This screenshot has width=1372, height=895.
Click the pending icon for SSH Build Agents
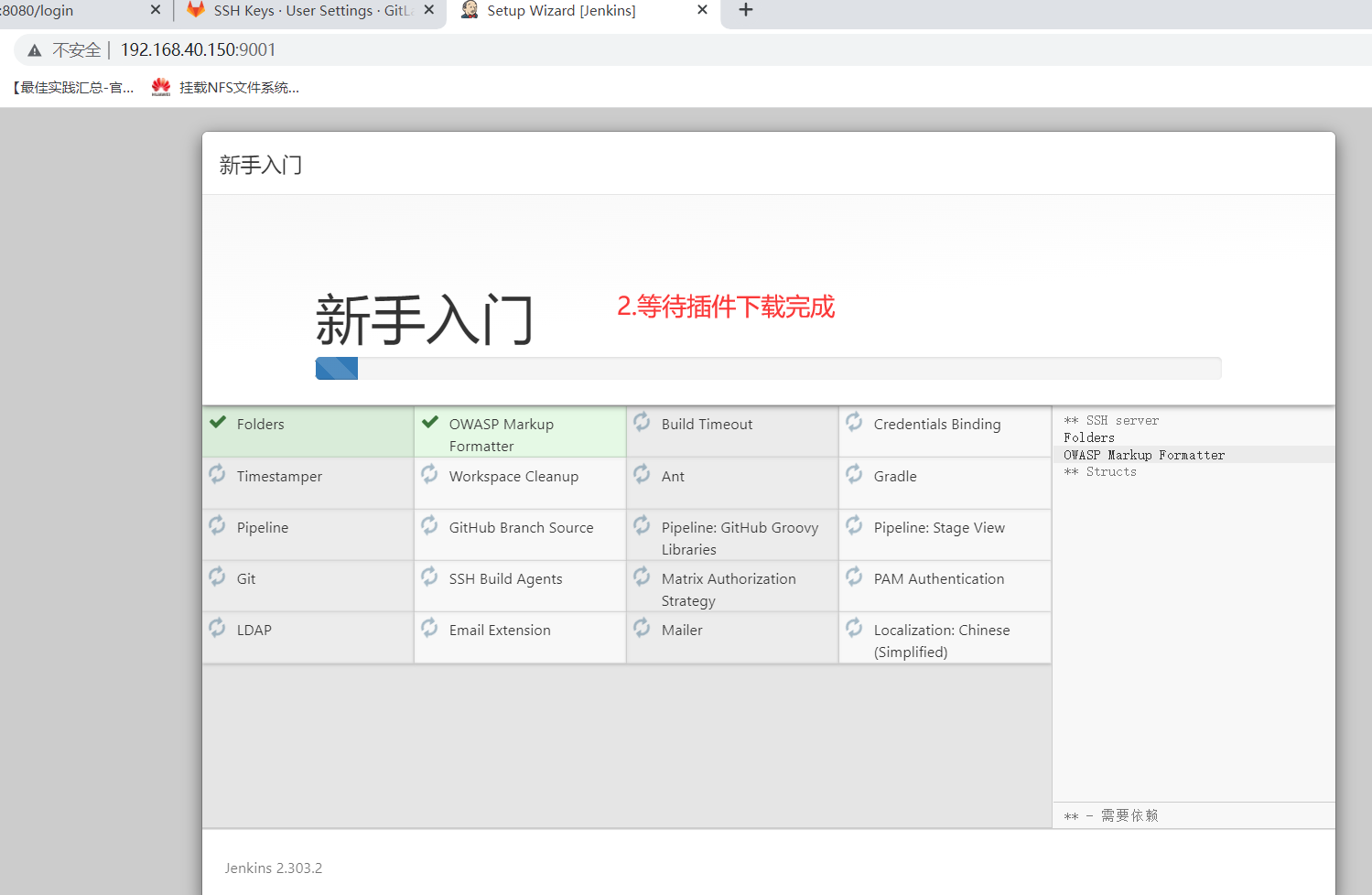(429, 577)
